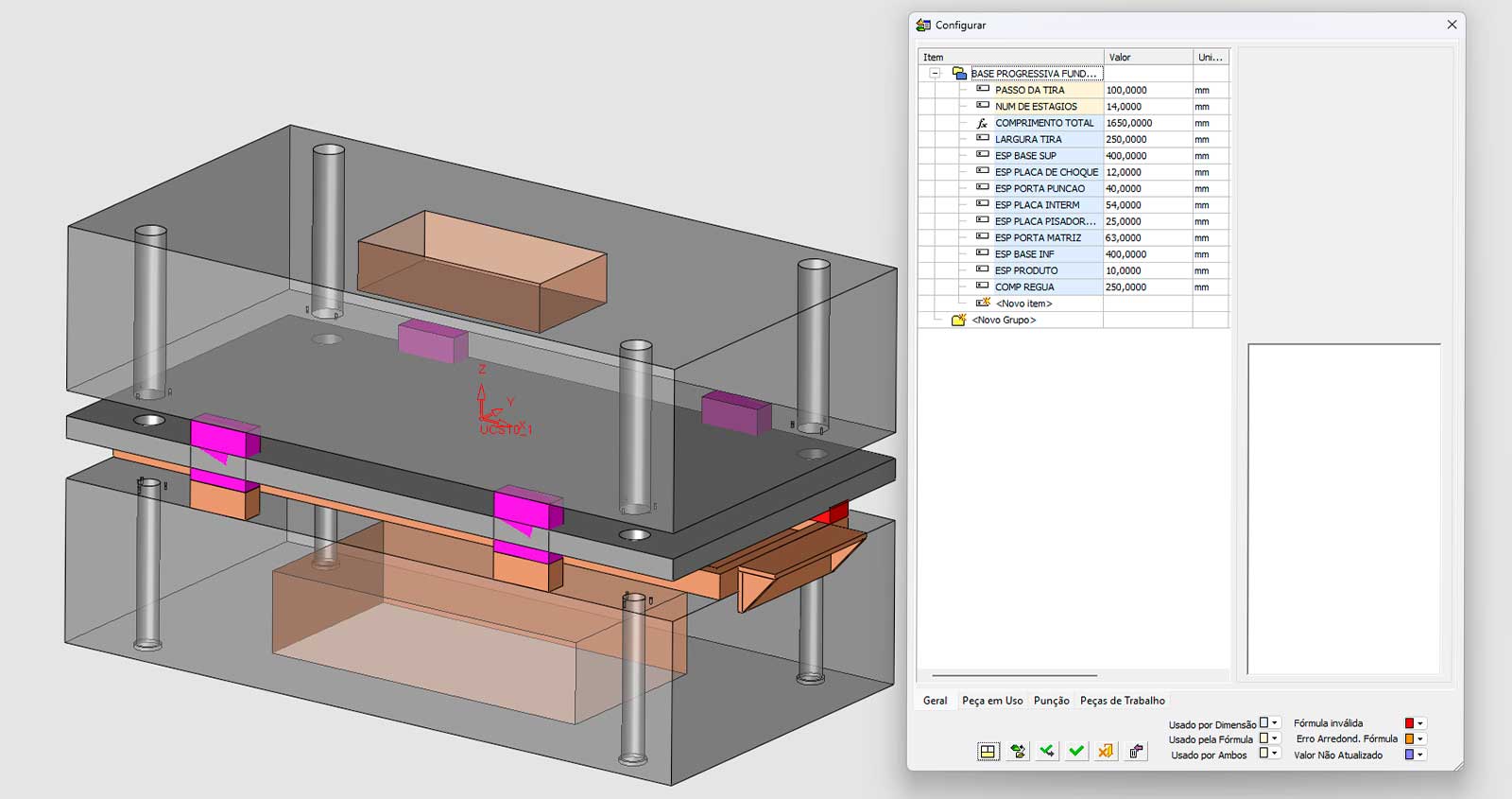1512x799 pixels.
Task: Open the Usado por Dimensão color dropdown
Action: pos(1274,723)
